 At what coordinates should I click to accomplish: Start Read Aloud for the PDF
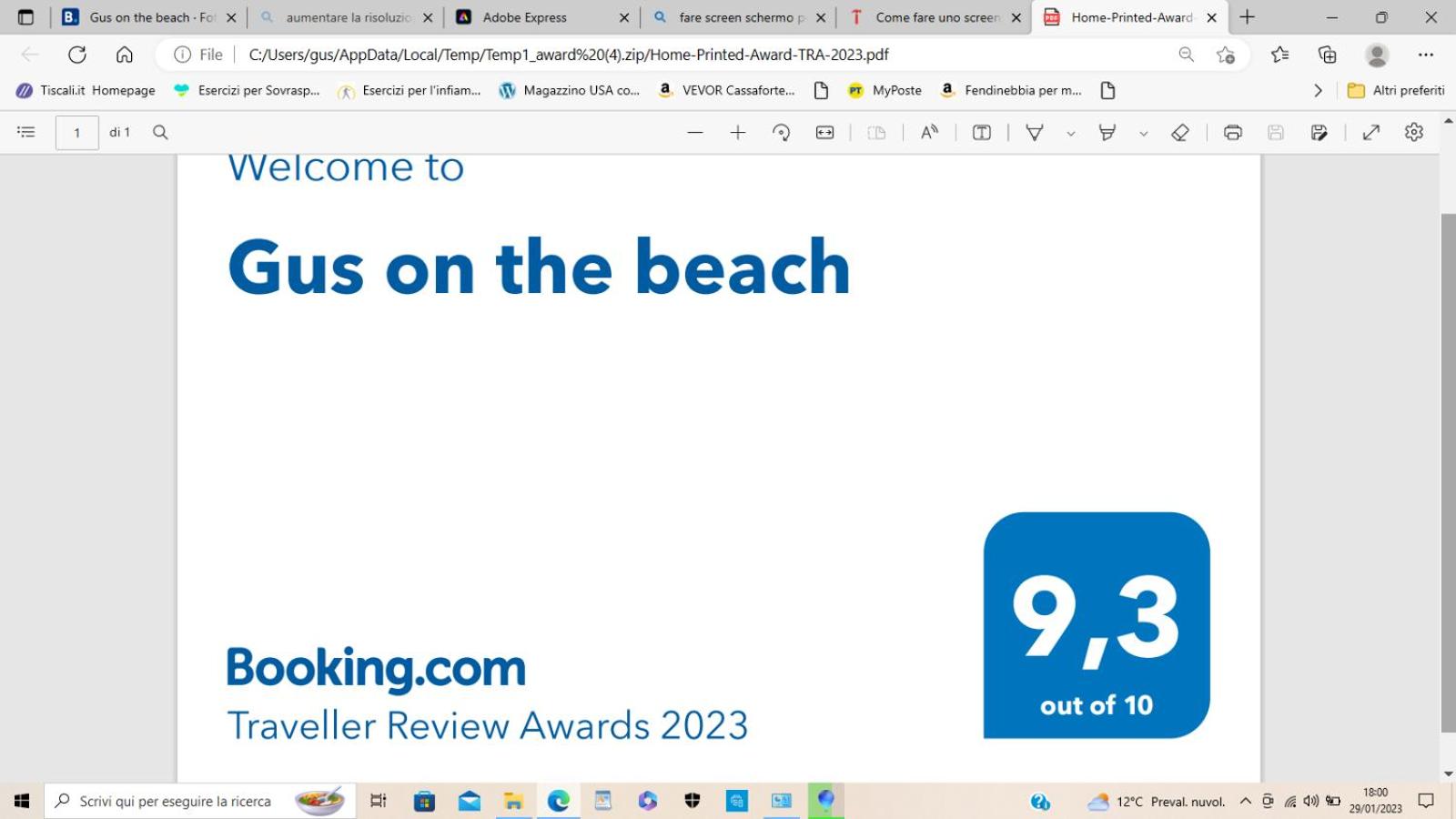(x=929, y=133)
